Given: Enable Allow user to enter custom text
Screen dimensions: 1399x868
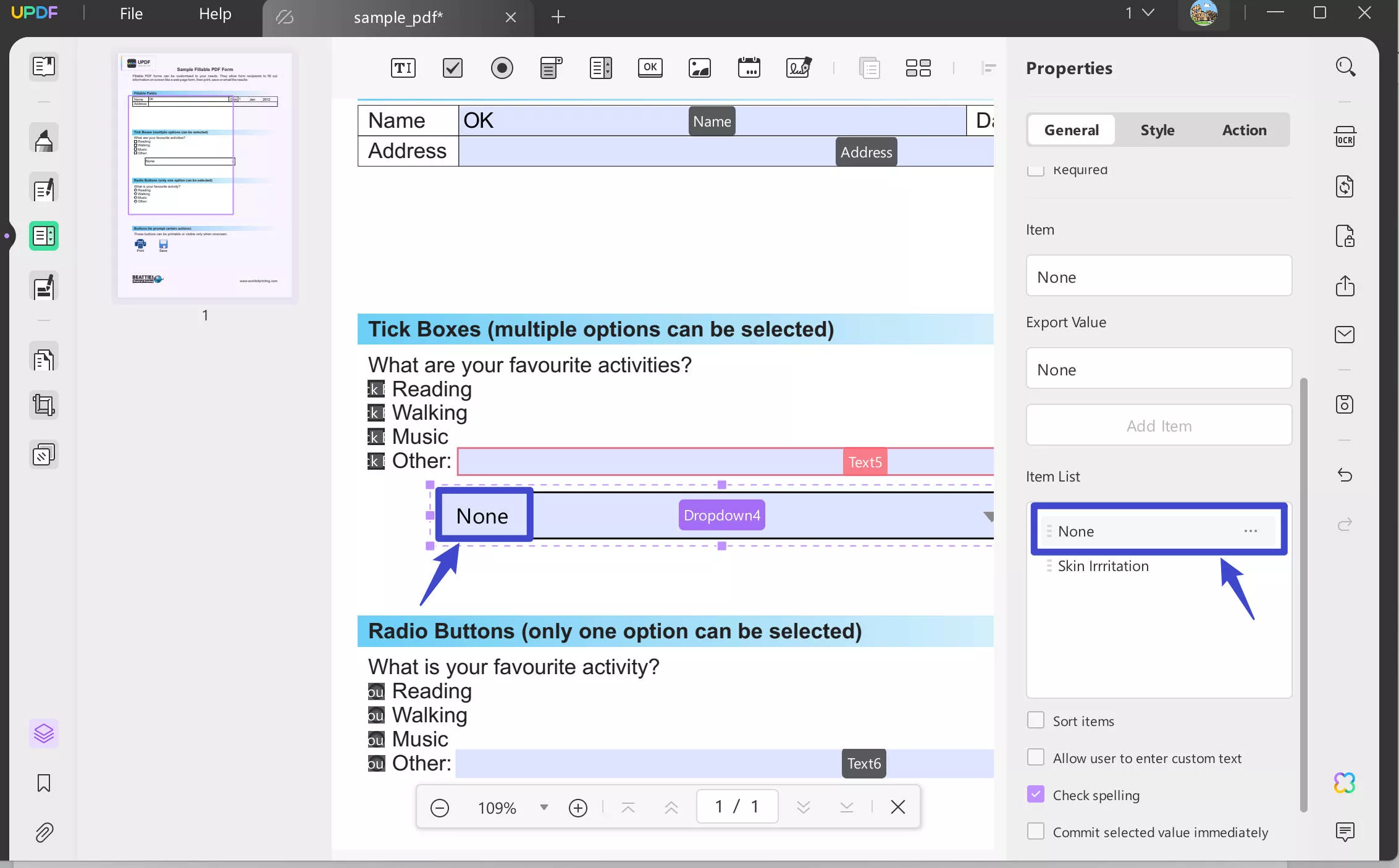Looking at the screenshot, I should [1035, 757].
